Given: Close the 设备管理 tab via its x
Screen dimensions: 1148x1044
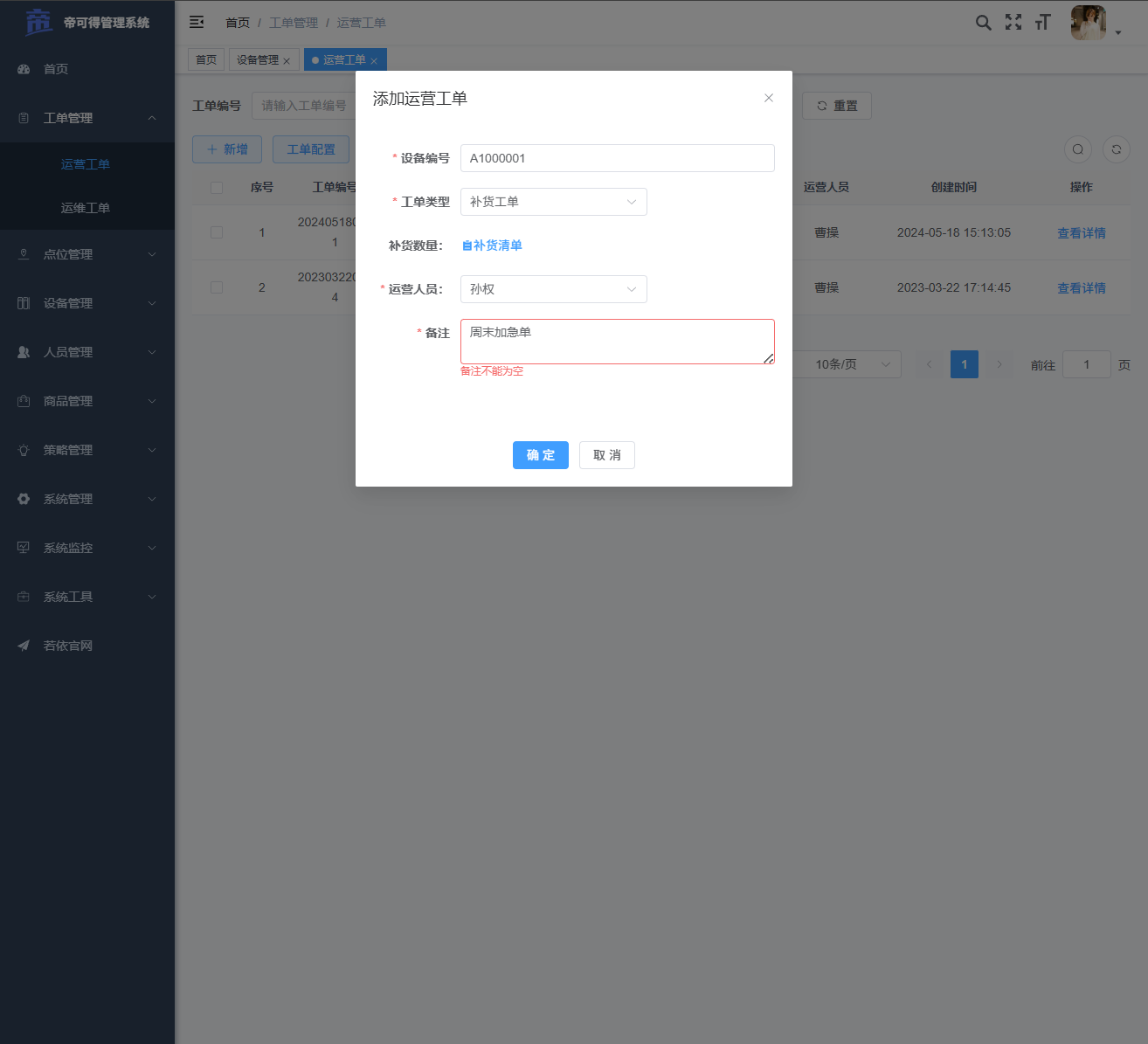Looking at the screenshot, I should pyautogui.click(x=287, y=61).
